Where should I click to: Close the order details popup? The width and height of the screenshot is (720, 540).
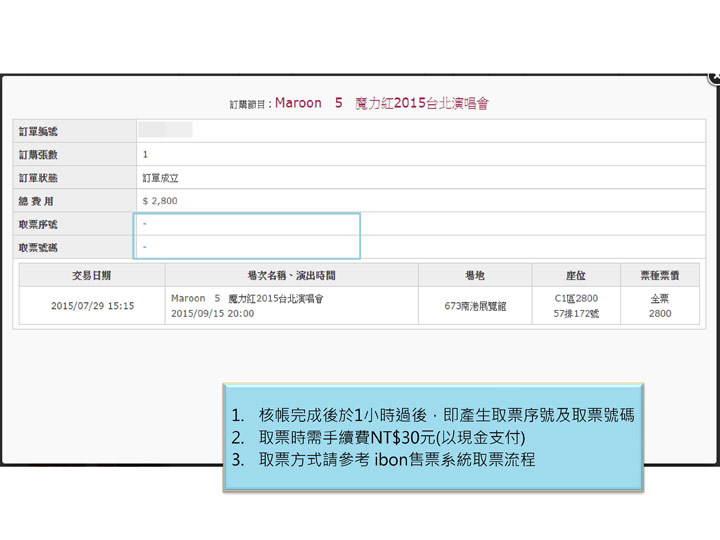coord(714,77)
